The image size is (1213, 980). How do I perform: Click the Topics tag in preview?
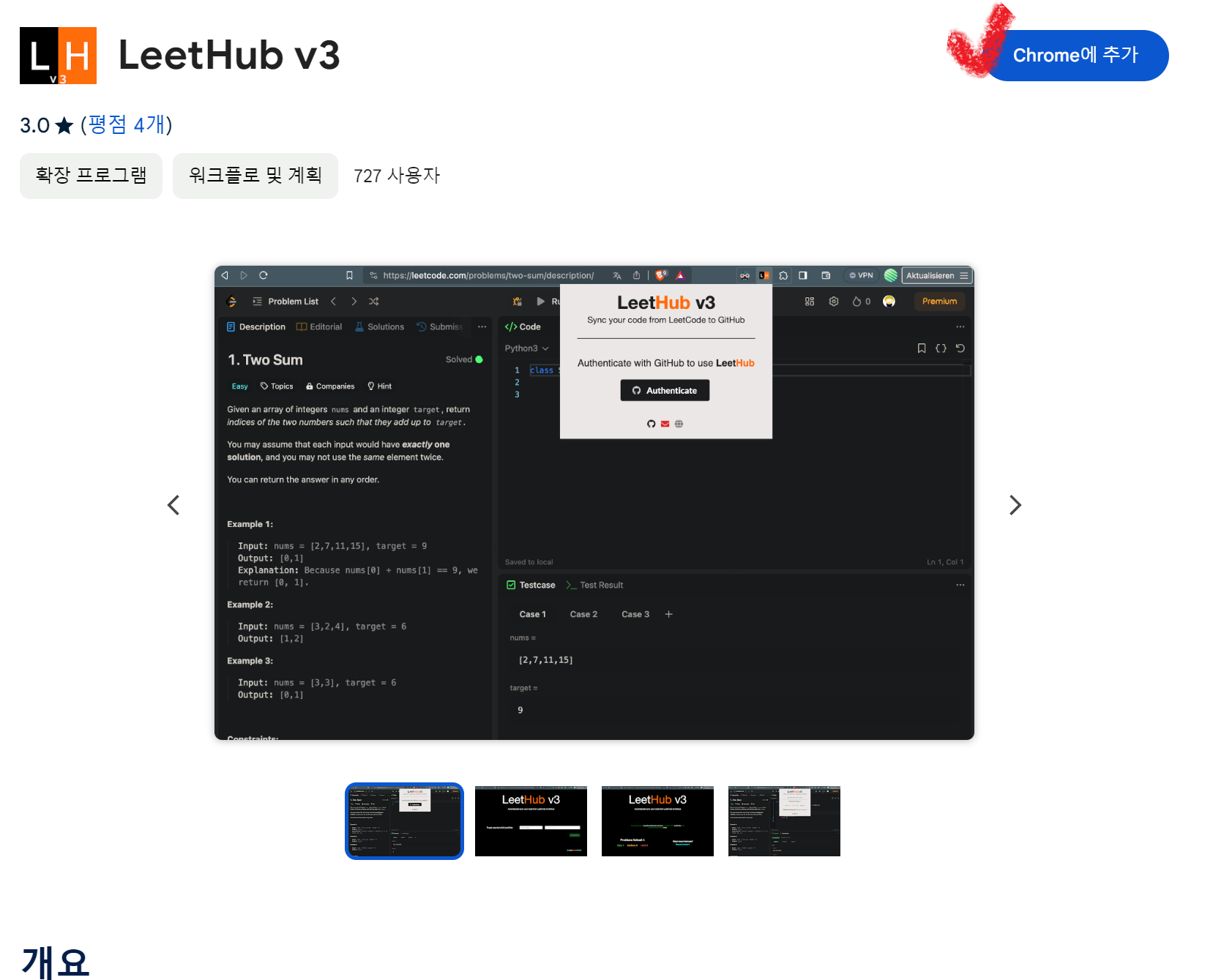[x=277, y=386]
